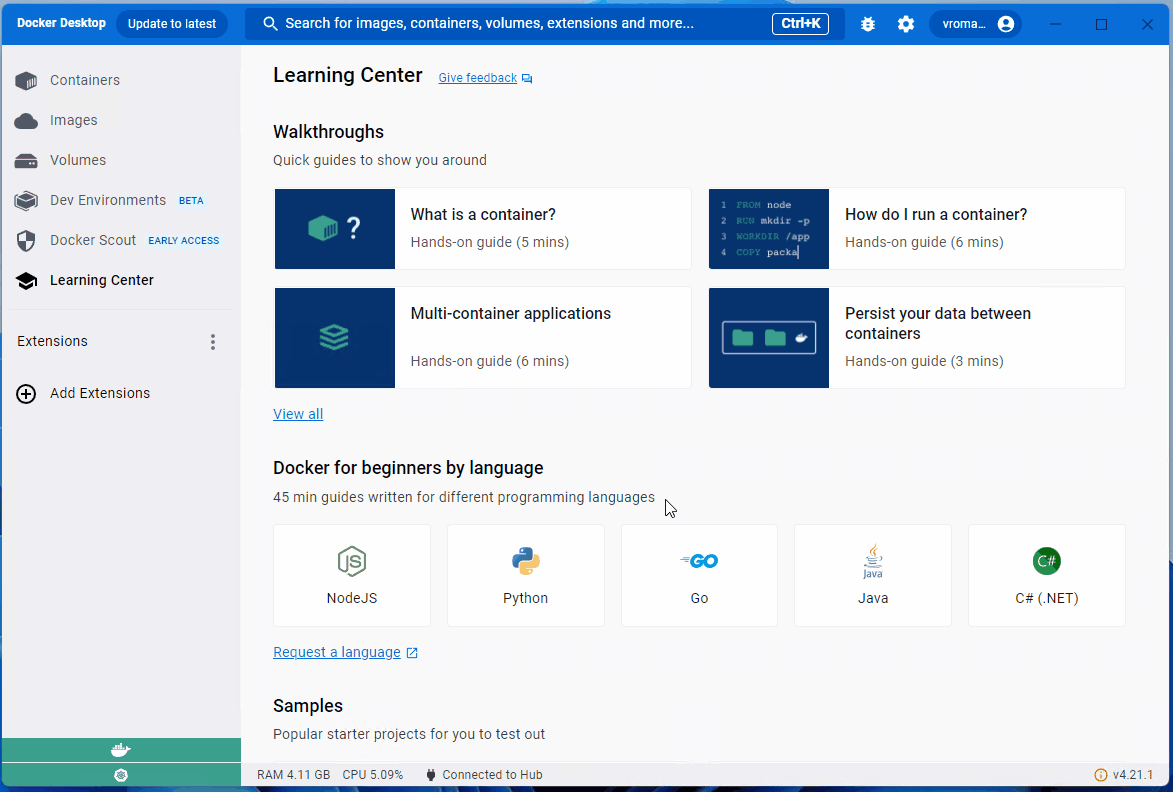Click the BETA badge next to Dev Environments
Image resolution: width=1173 pixels, height=792 pixels.
(191, 200)
